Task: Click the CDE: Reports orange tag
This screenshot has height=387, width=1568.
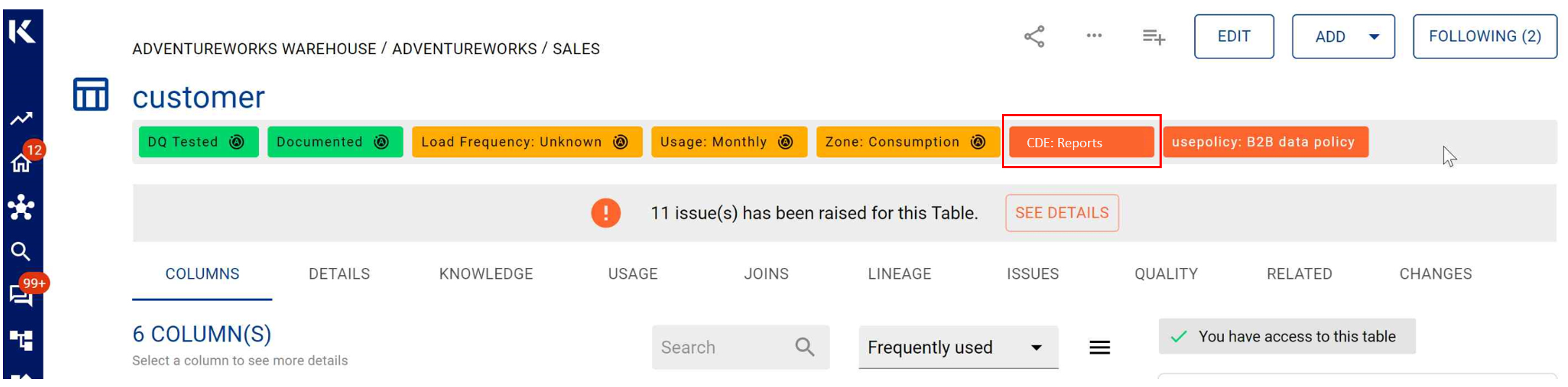Action: [1081, 142]
